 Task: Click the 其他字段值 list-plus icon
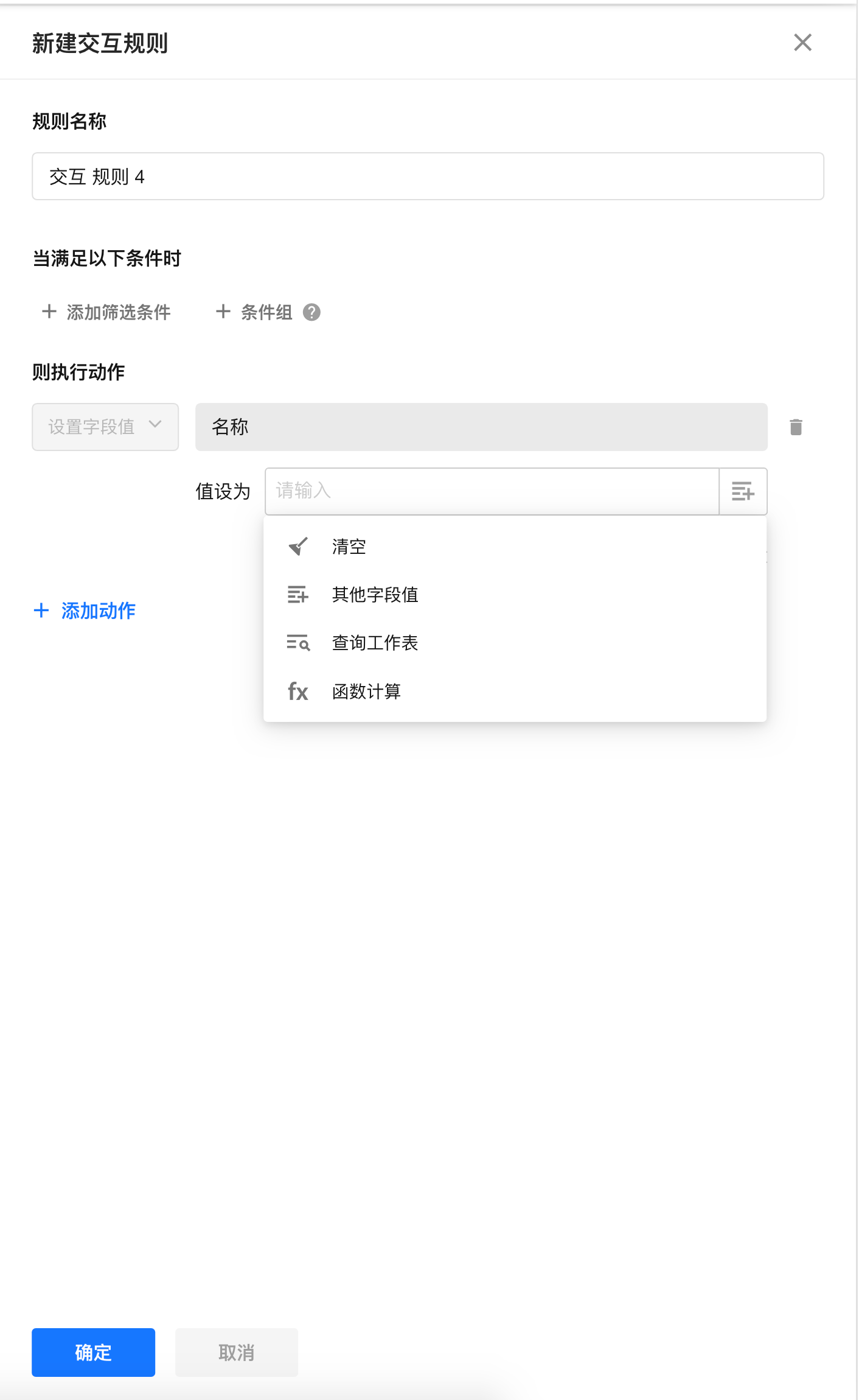click(x=298, y=595)
